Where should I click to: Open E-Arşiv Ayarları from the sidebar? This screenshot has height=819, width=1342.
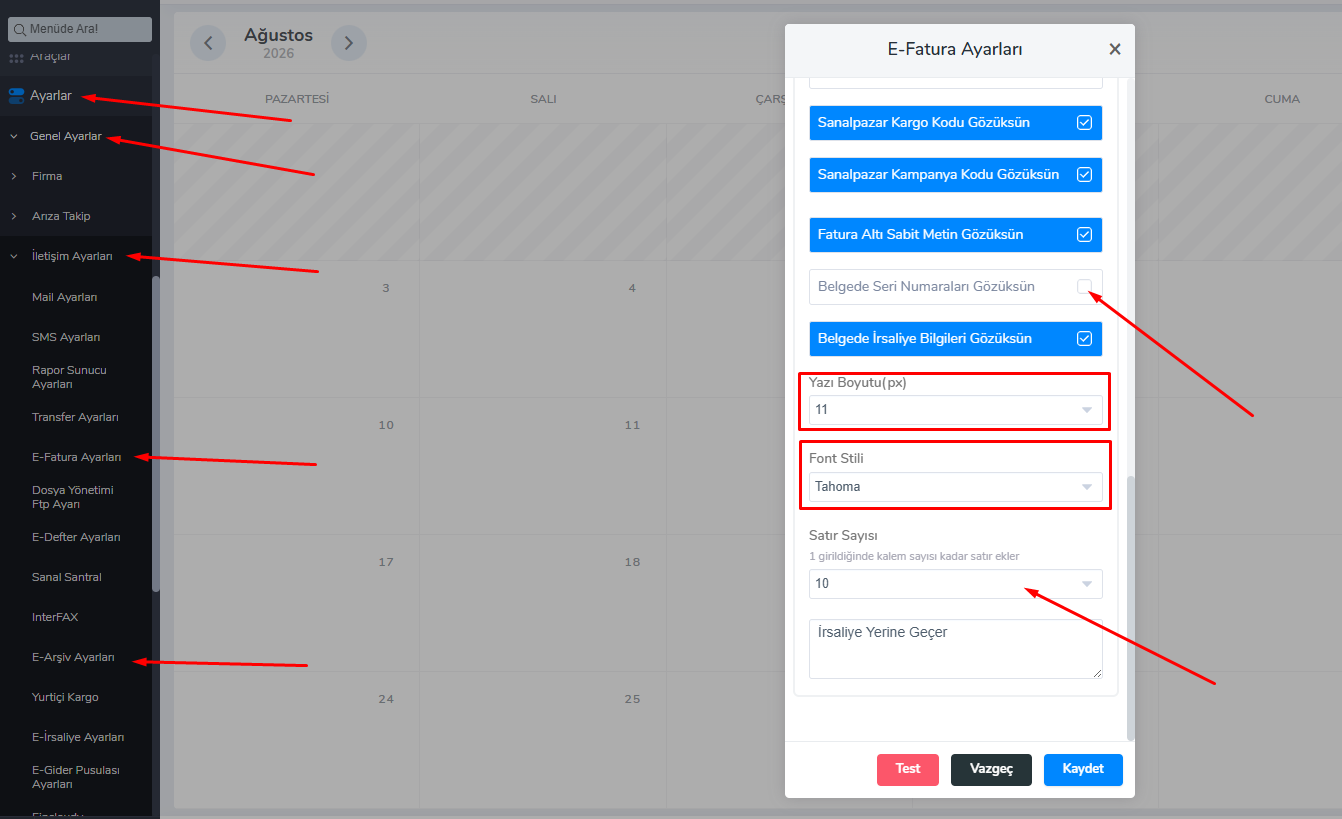pyautogui.click(x=73, y=657)
